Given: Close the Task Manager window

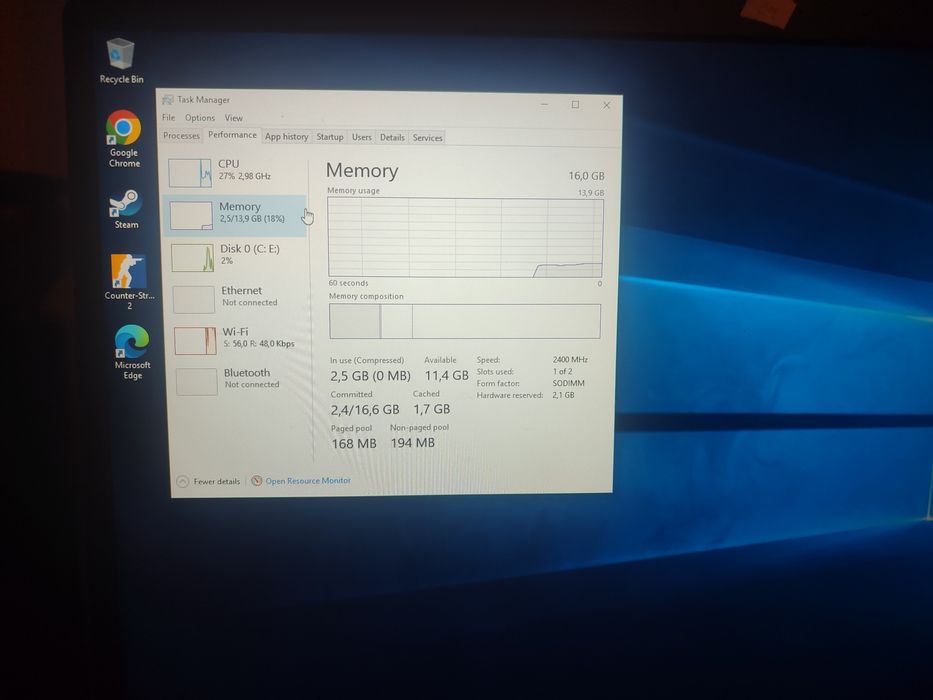Looking at the screenshot, I should point(606,105).
